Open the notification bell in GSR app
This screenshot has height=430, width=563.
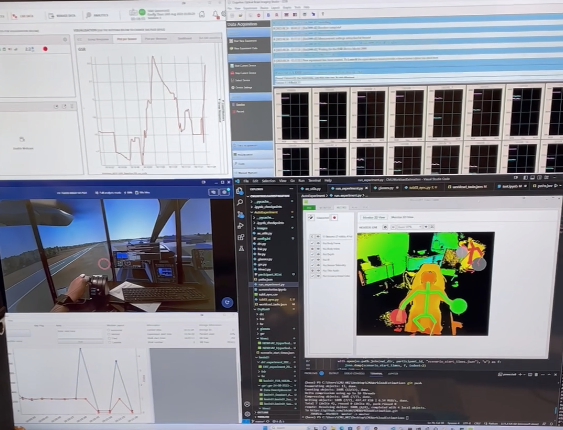(216, 14)
